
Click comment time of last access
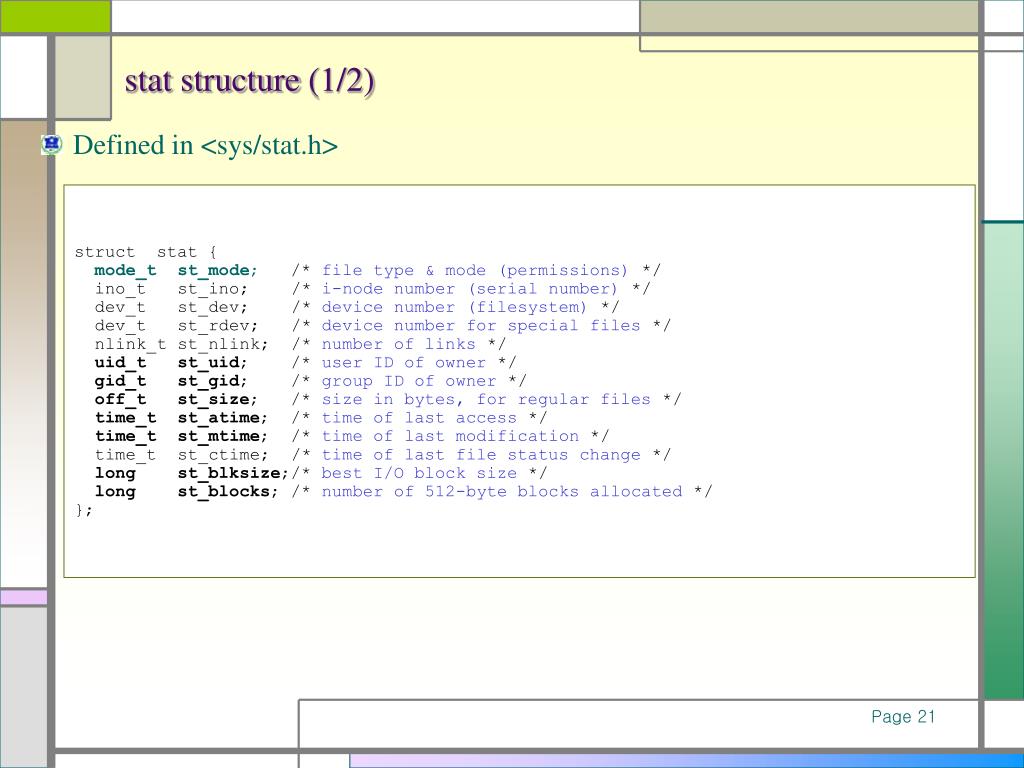[419, 417]
